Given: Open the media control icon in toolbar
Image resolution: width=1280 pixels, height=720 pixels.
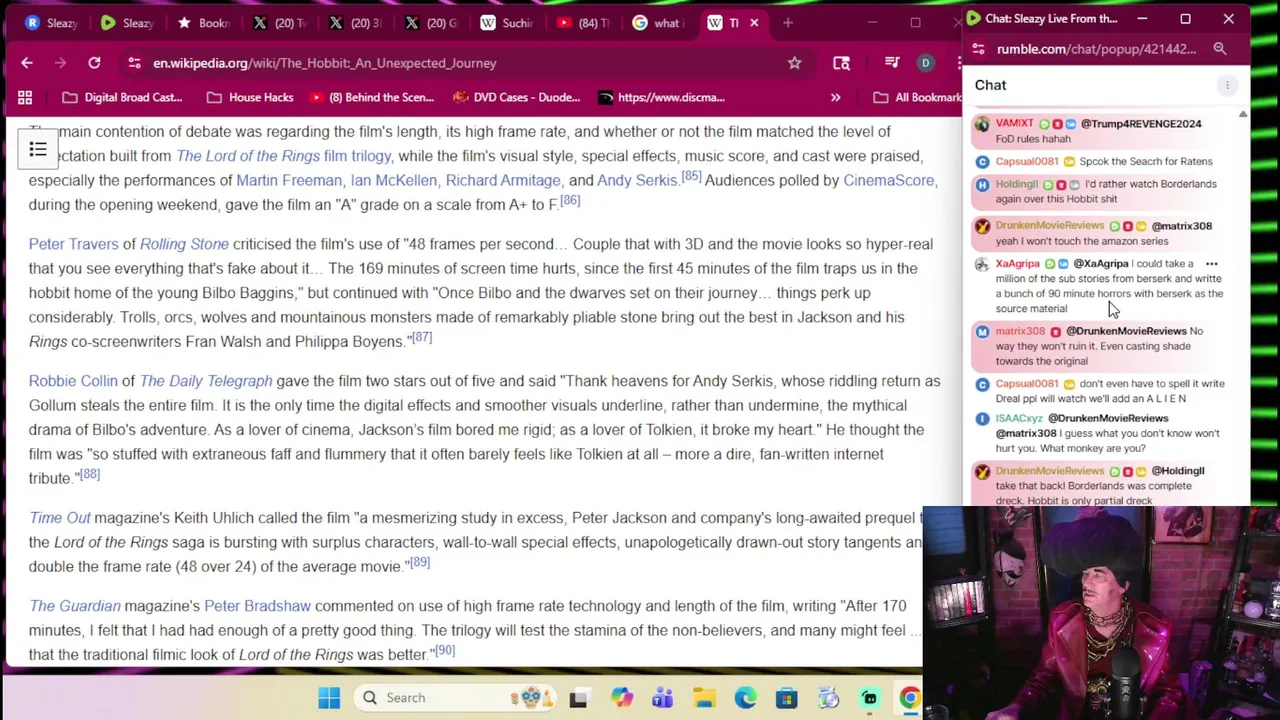Looking at the screenshot, I should point(892,63).
